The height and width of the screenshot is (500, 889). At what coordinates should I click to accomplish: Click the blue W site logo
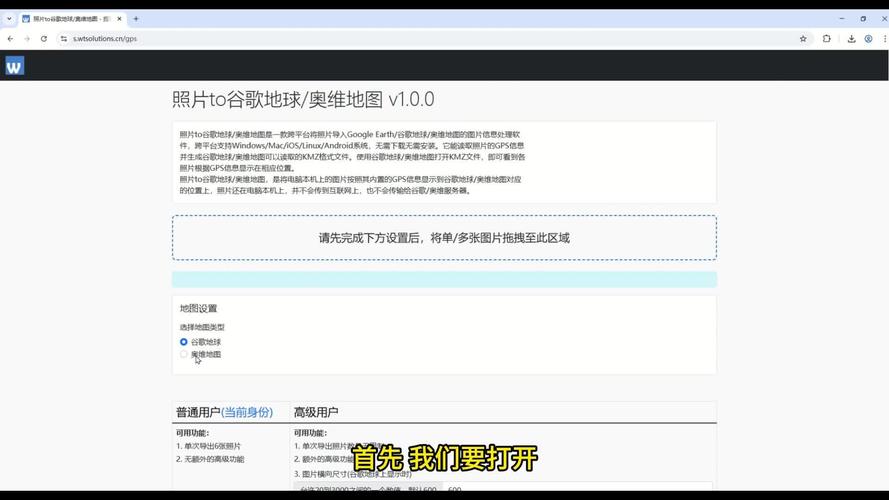pyautogui.click(x=14, y=66)
